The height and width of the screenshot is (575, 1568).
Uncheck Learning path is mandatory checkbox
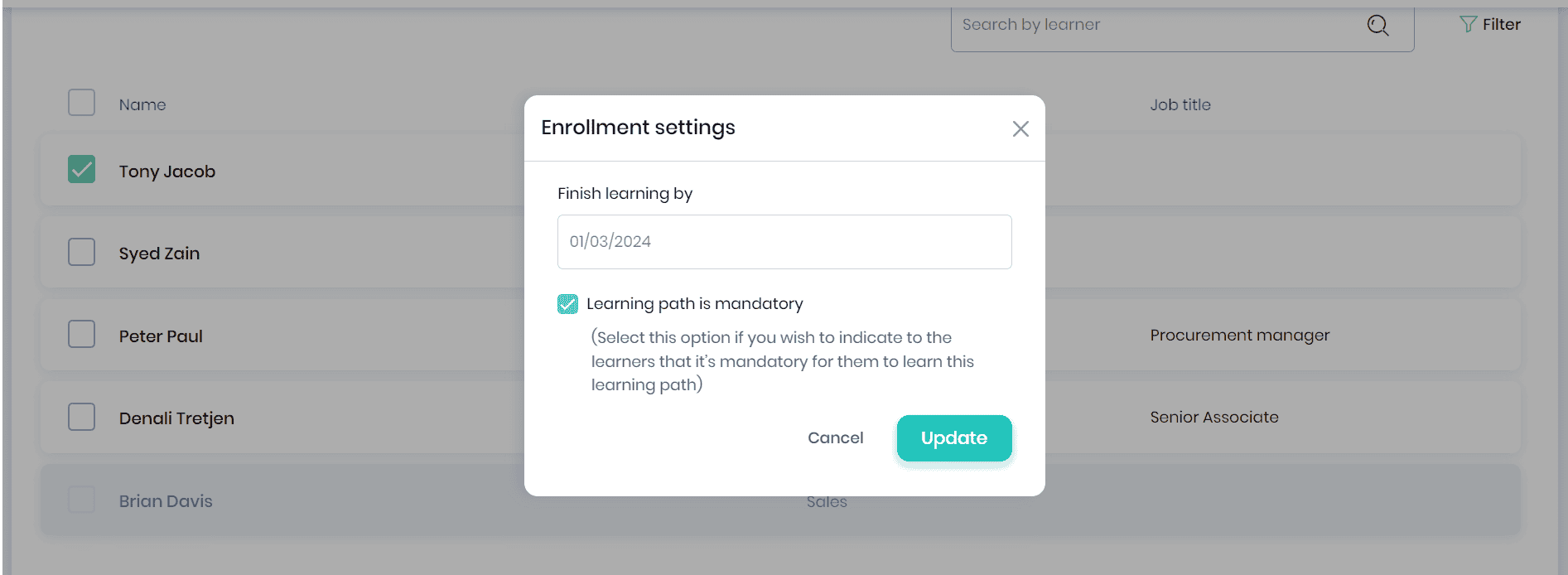[x=567, y=304]
